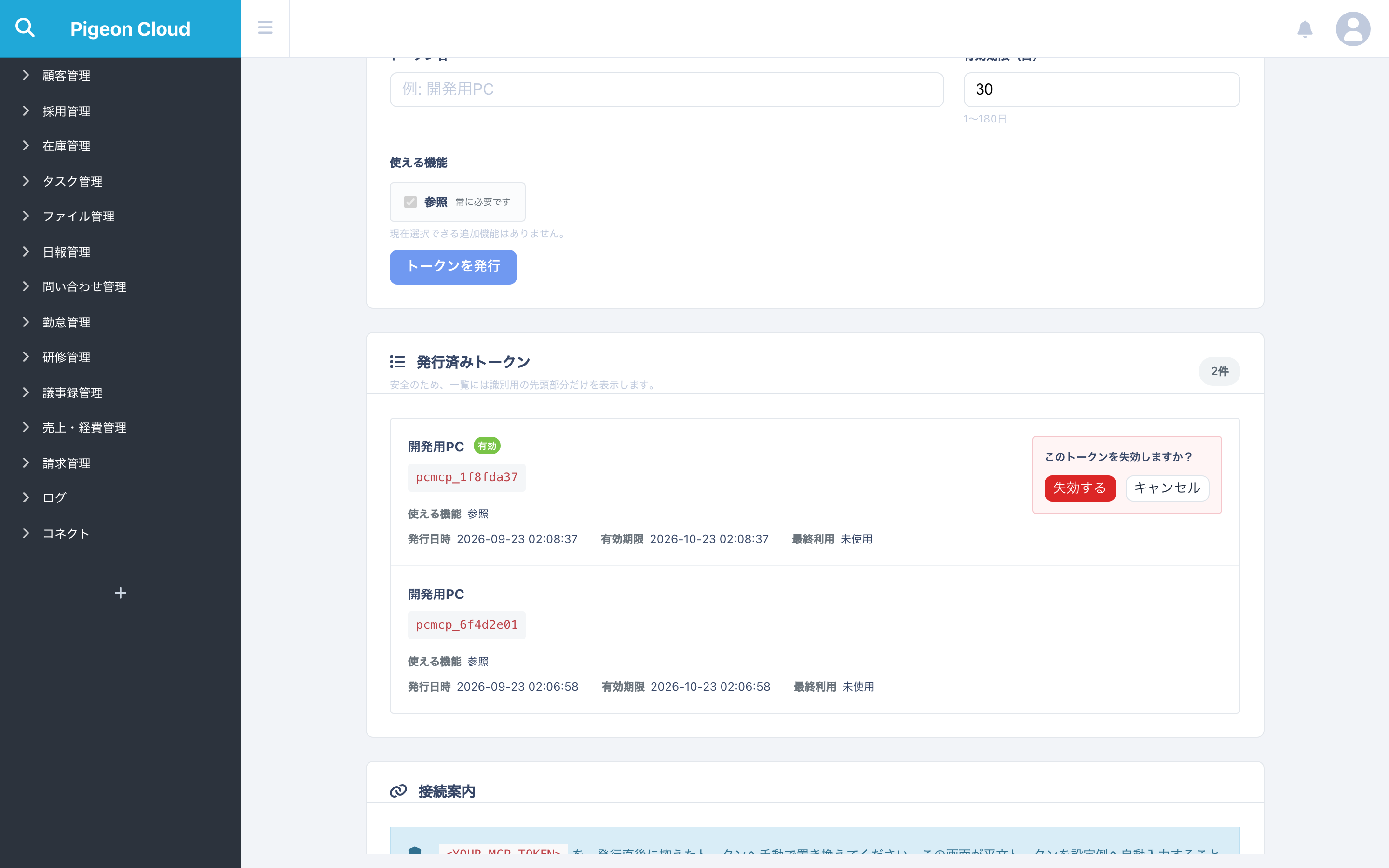Expand ファイル管理 chevron
The height and width of the screenshot is (868, 1389).
(x=26, y=216)
